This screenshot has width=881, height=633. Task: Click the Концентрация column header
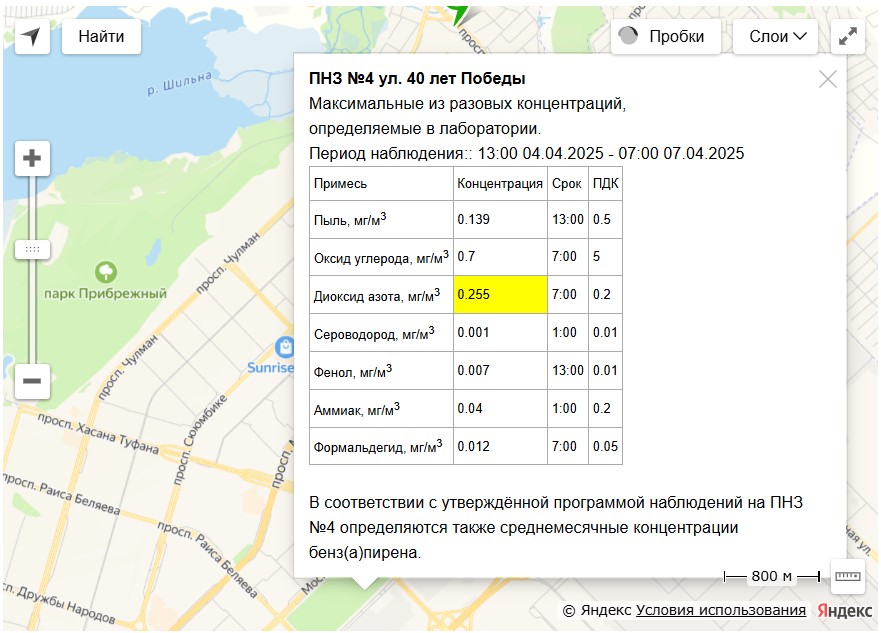(500, 184)
